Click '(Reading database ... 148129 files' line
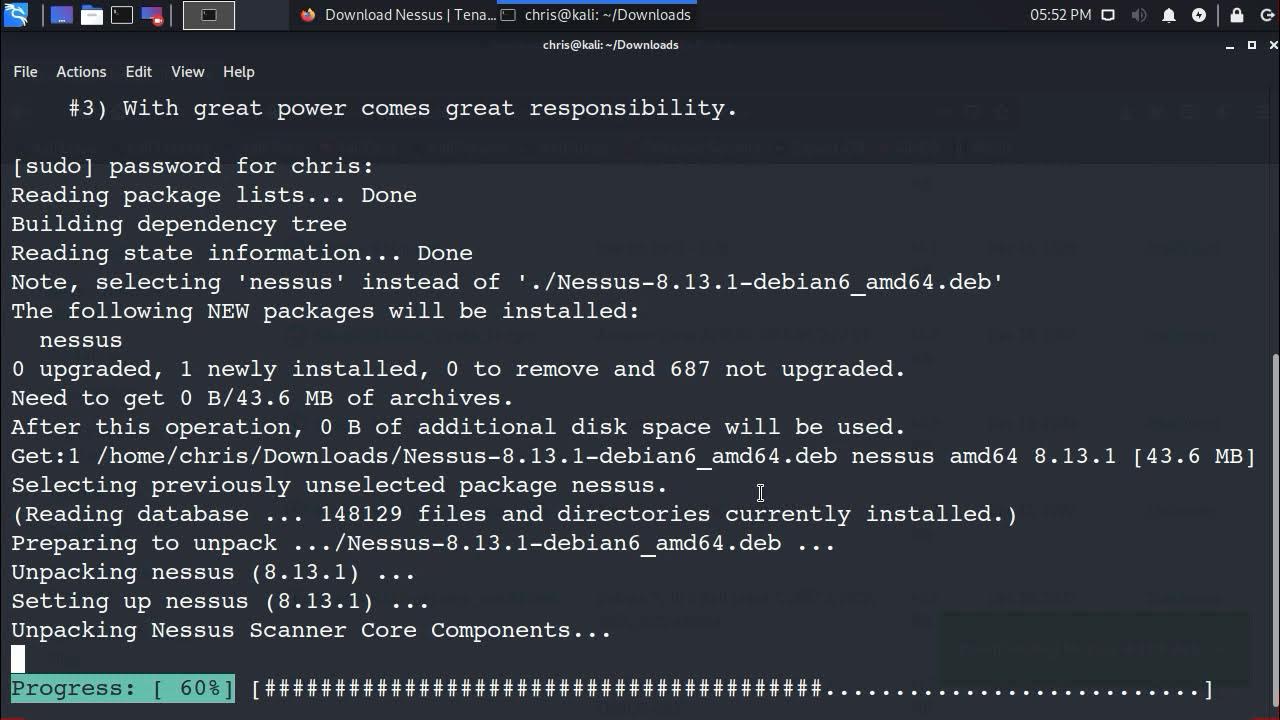 pyautogui.click(x=514, y=514)
